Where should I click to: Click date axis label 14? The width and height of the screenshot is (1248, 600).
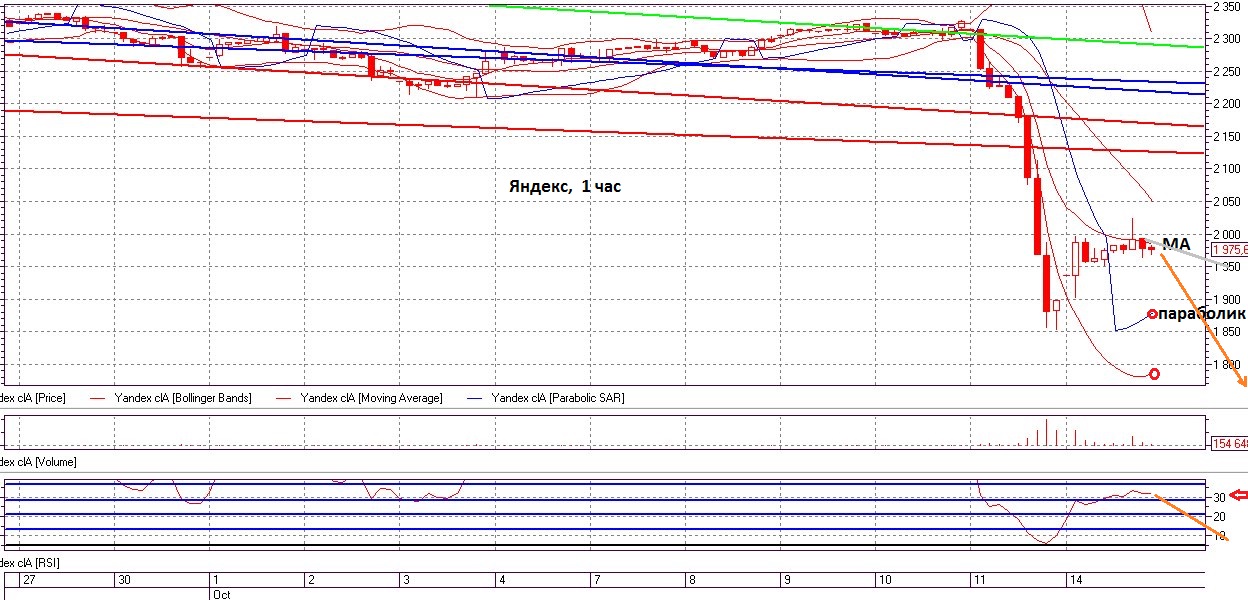click(1076, 579)
